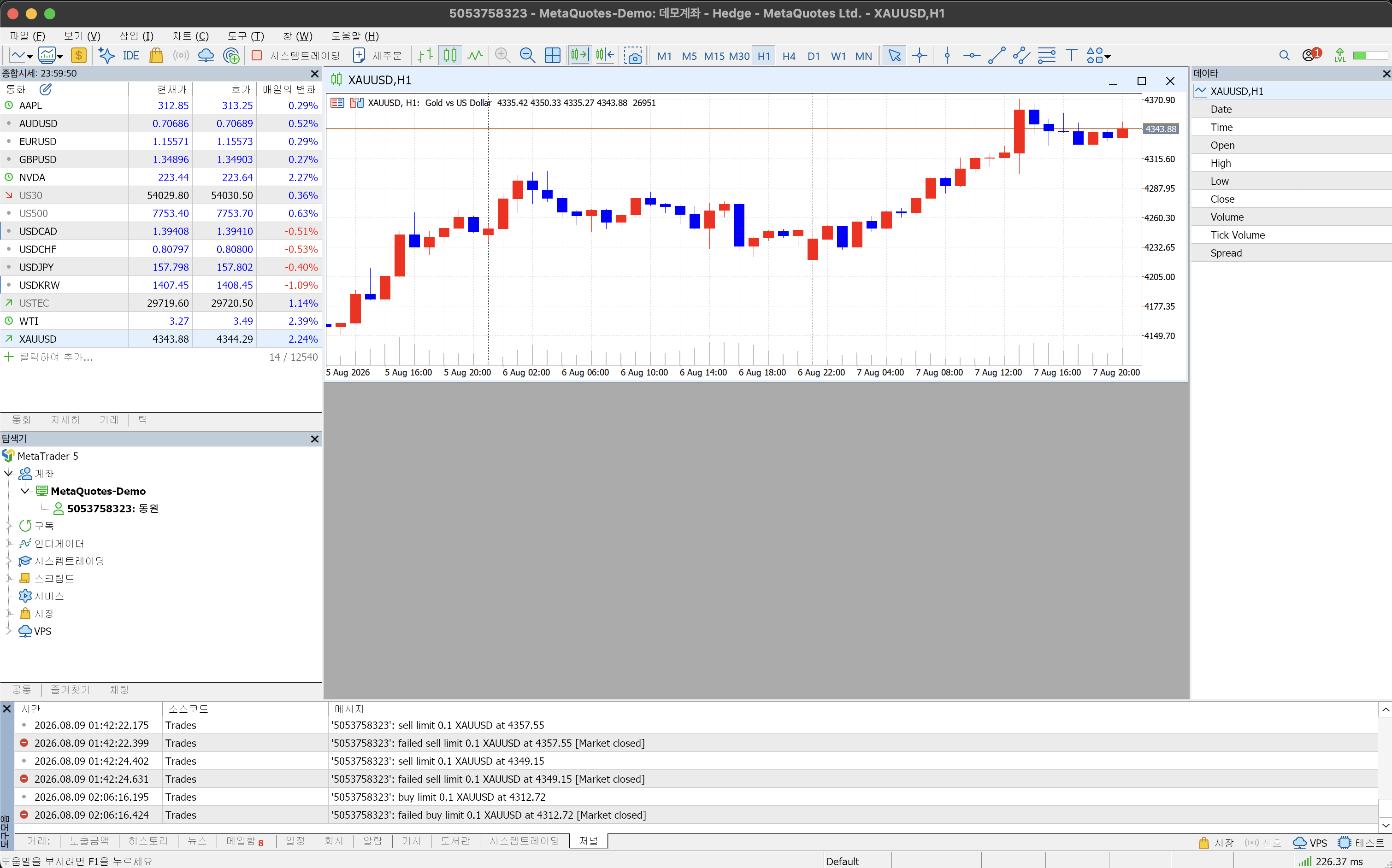This screenshot has width=1392, height=868.
Task: Collapse the MetaQuotes-Demo tree node
Action: pos(25,491)
